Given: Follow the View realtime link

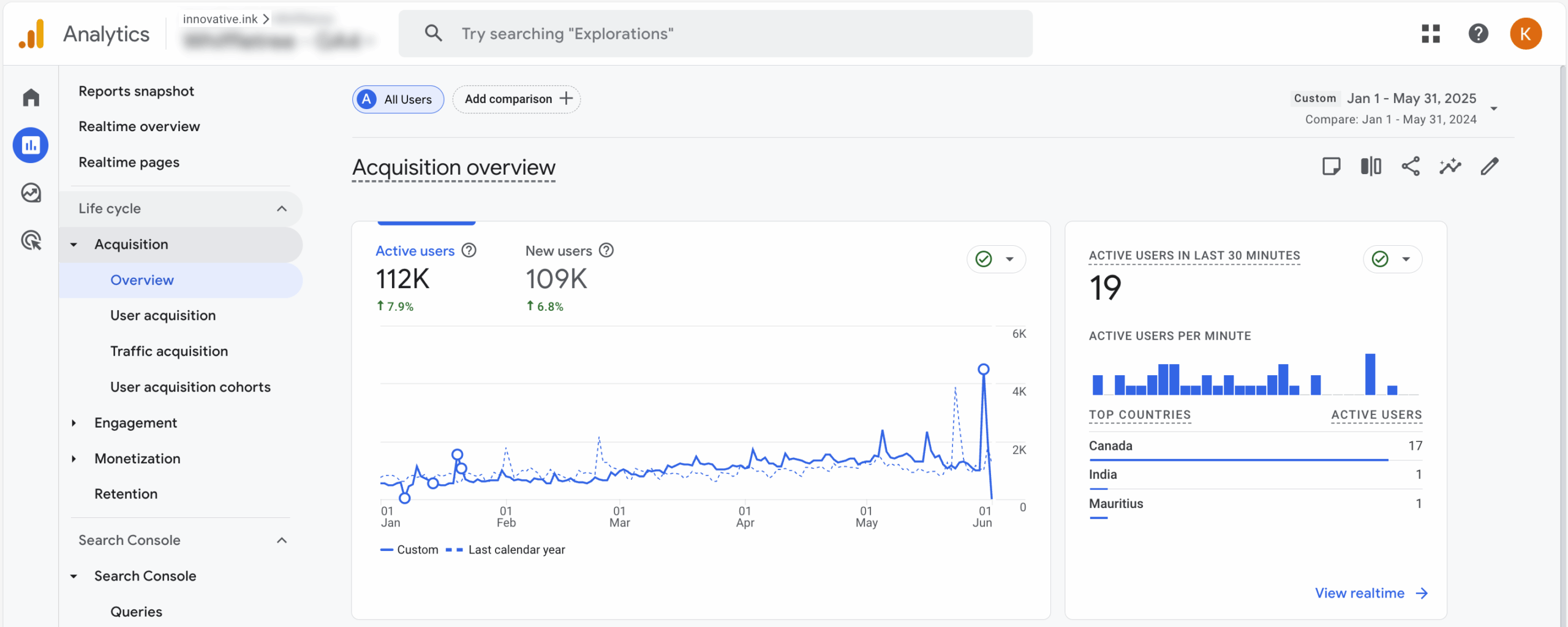Looking at the screenshot, I should [x=1371, y=593].
